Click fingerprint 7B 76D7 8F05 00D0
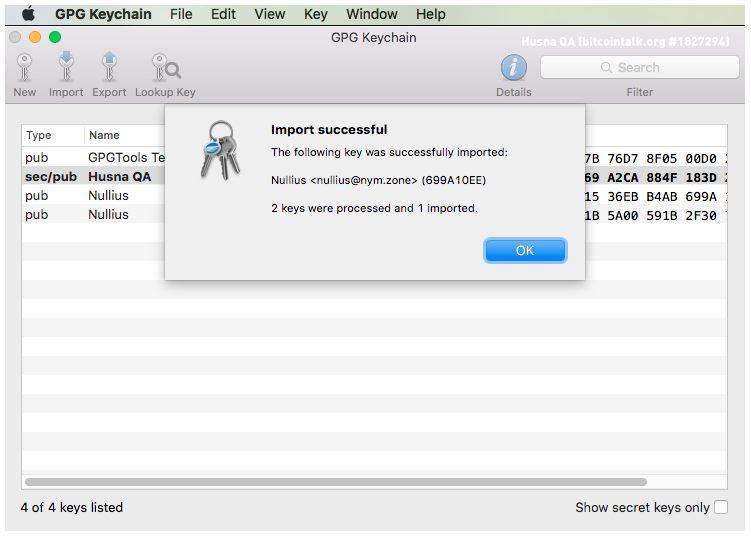The height and width of the screenshot is (537, 751). click(x=650, y=159)
